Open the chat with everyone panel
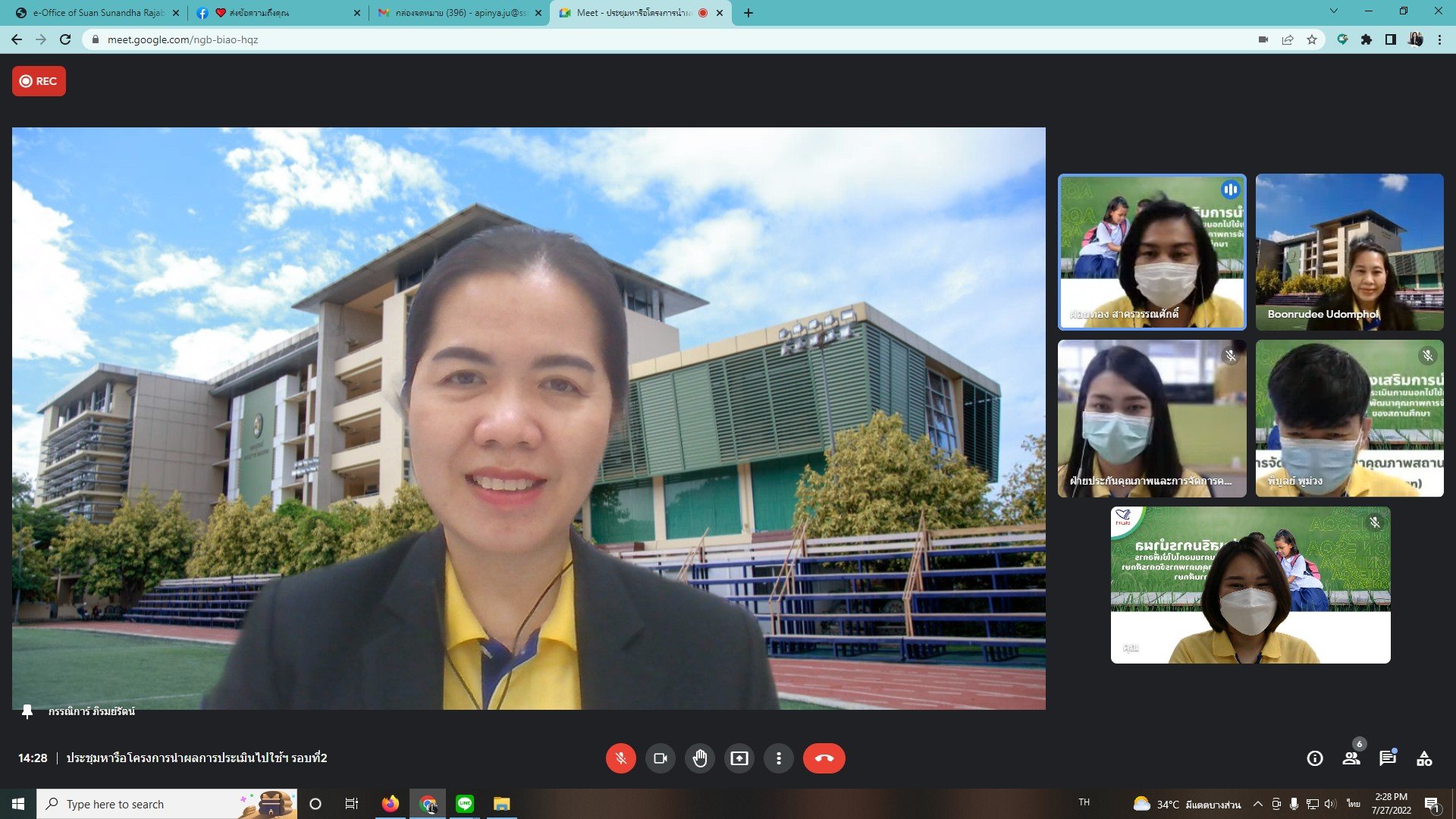This screenshot has height=819, width=1456. (1387, 758)
